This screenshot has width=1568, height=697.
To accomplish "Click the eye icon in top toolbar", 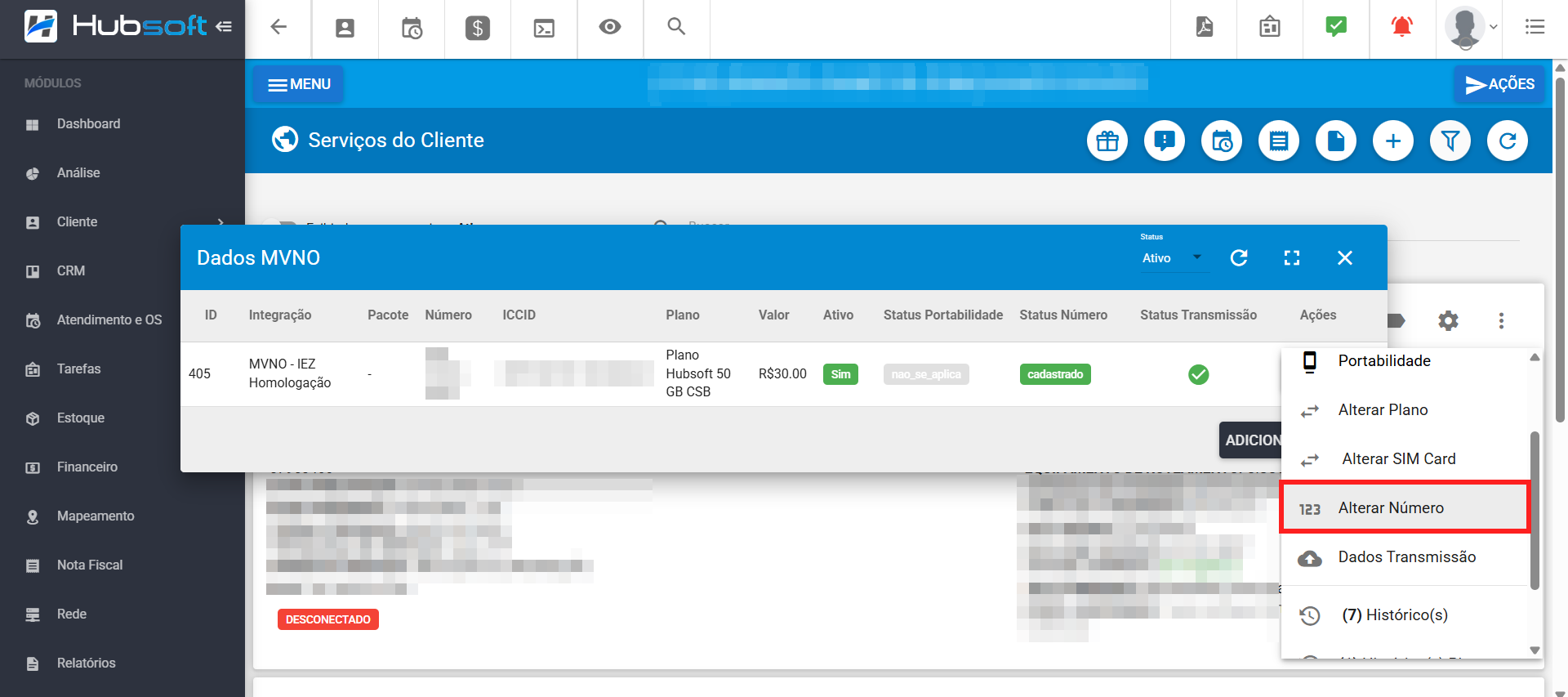I will [x=609, y=27].
